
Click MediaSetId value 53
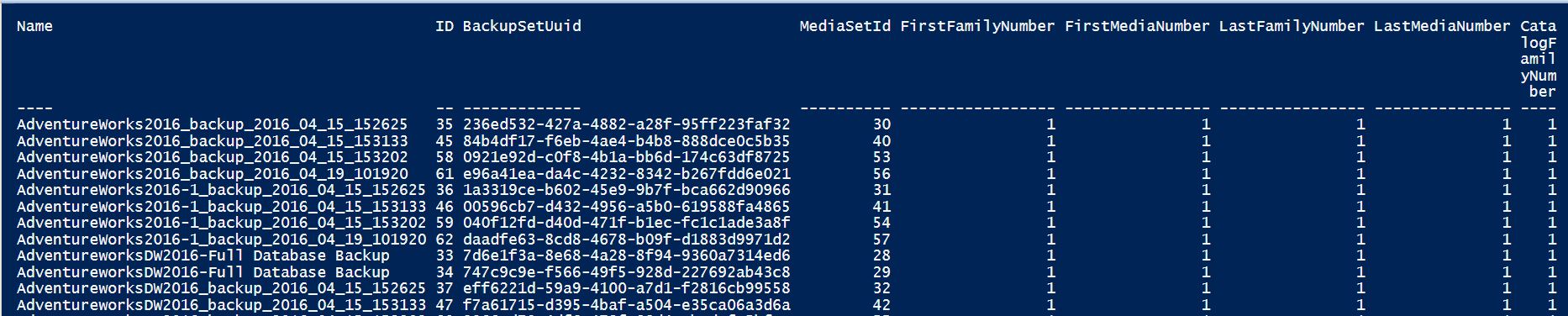(x=881, y=157)
